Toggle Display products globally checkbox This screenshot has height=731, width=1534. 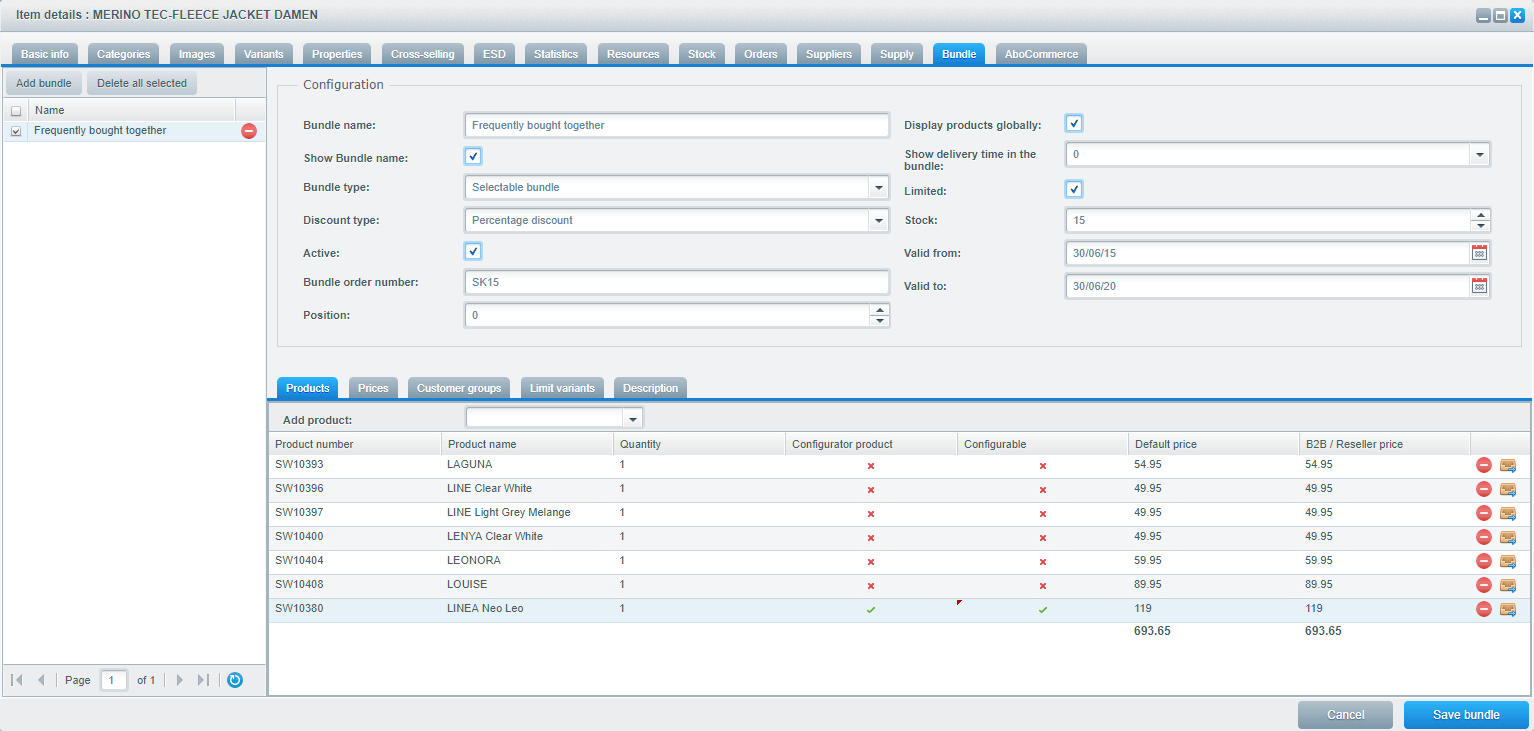point(1074,123)
